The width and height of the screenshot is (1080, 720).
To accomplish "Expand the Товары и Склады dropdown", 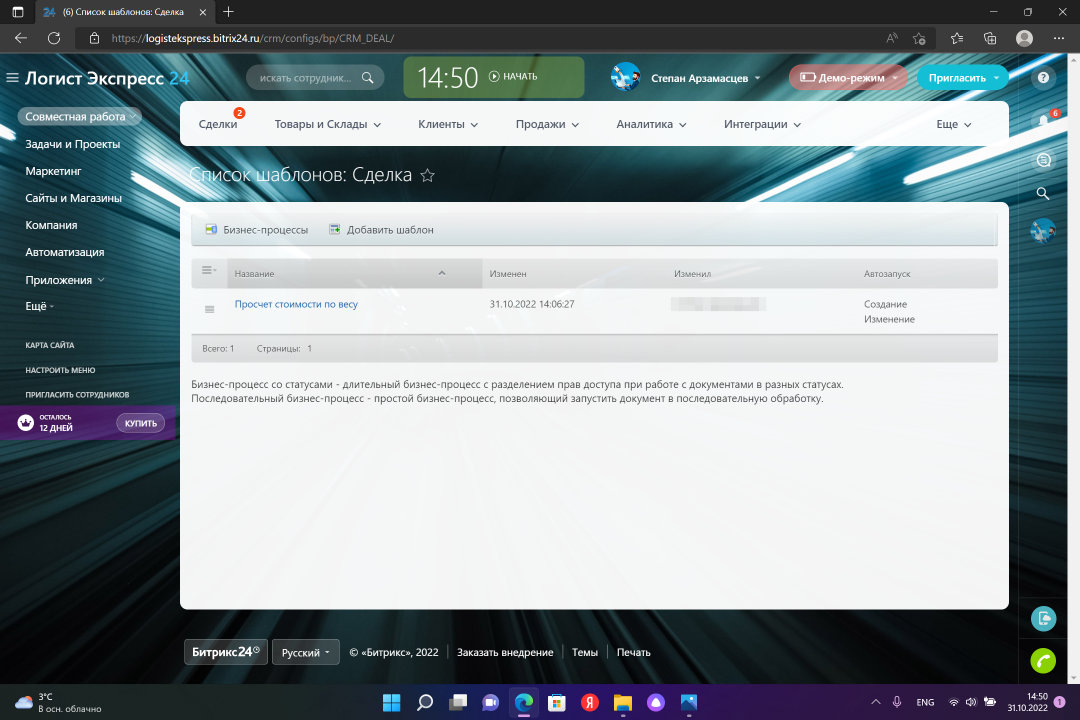I will point(328,125).
